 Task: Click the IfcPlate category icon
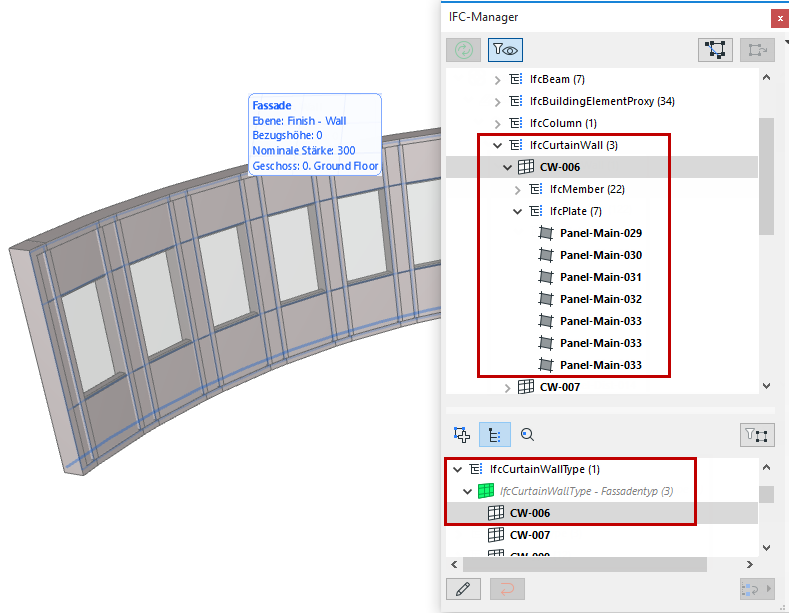[536, 211]
